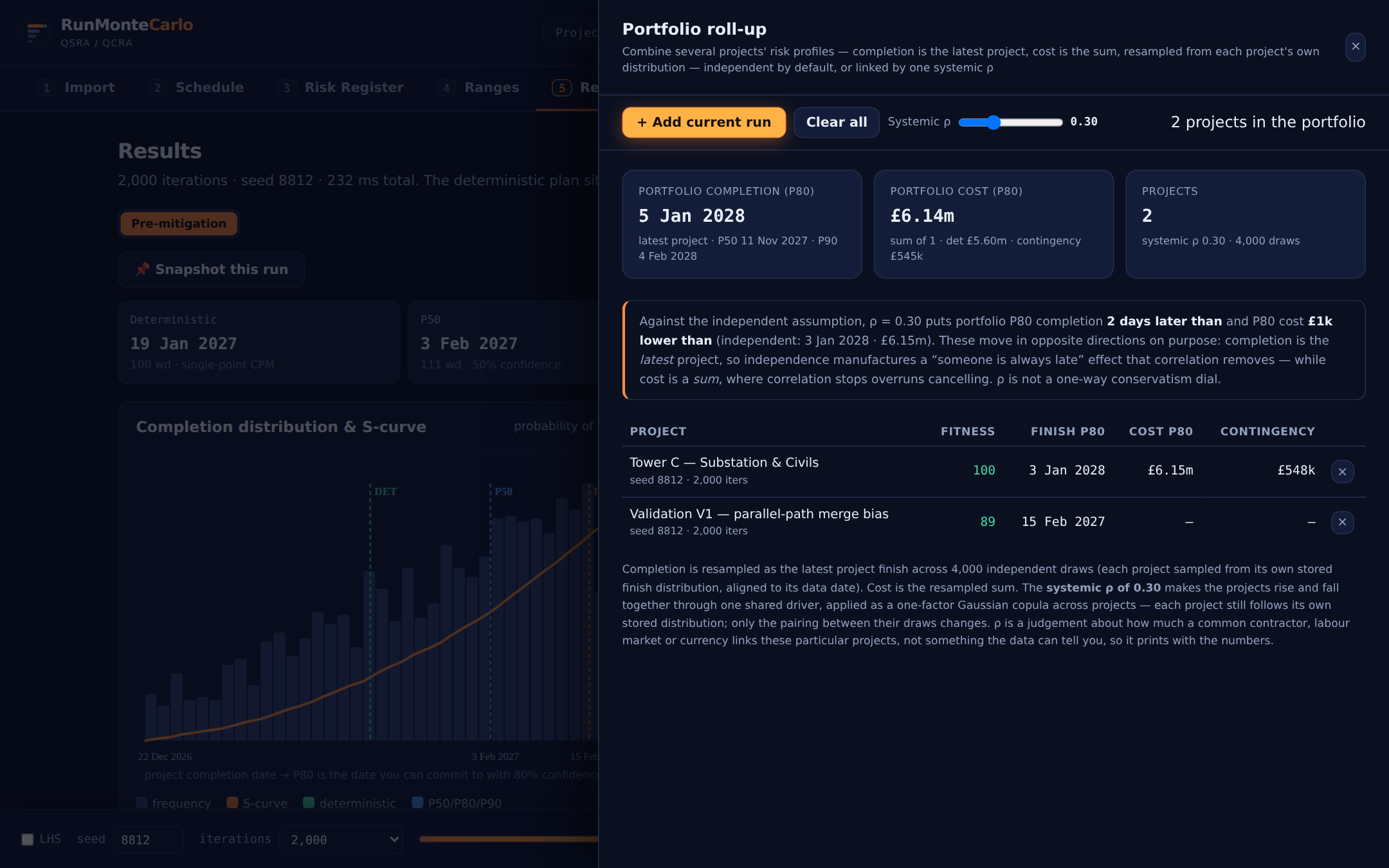The image size is (1389, 868).
Task: Click the seed input field
Action: click(x=149, y=840)
